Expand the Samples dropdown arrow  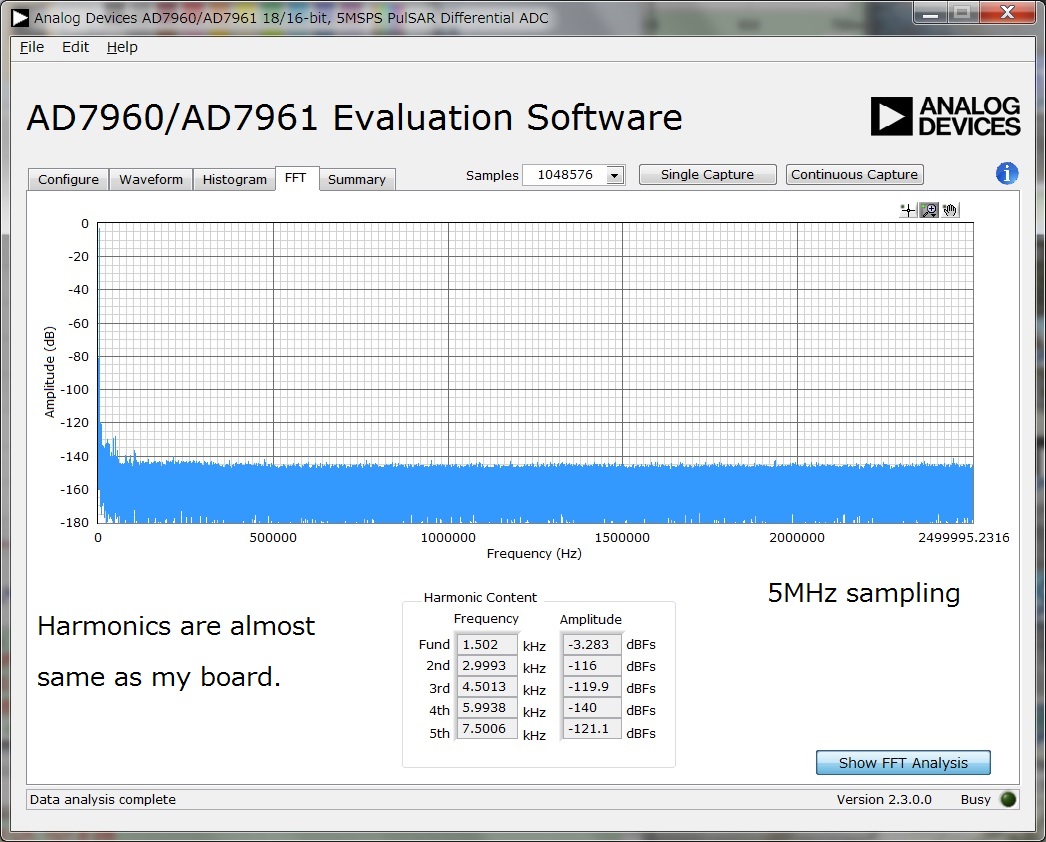tap(614, 175)
